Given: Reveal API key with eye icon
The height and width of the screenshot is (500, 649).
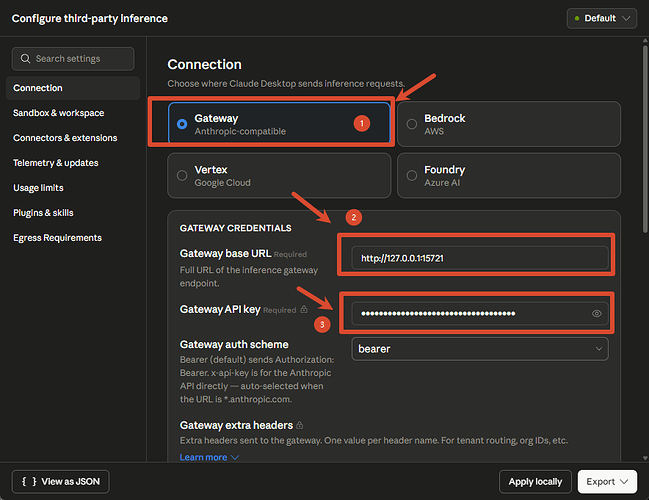Looking at the screenshot, I should [596, 313].
